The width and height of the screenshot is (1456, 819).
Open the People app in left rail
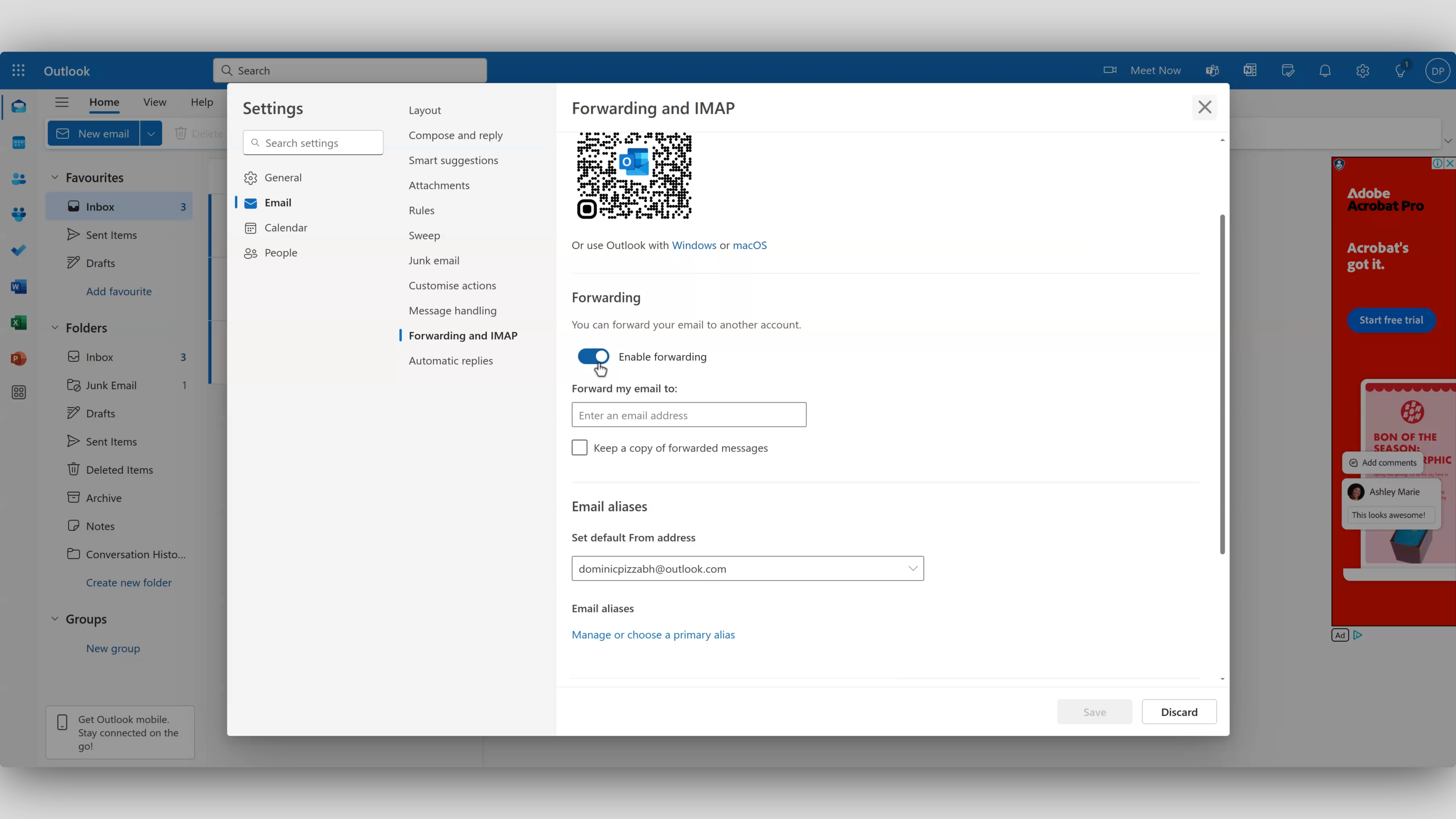point(19,179)
